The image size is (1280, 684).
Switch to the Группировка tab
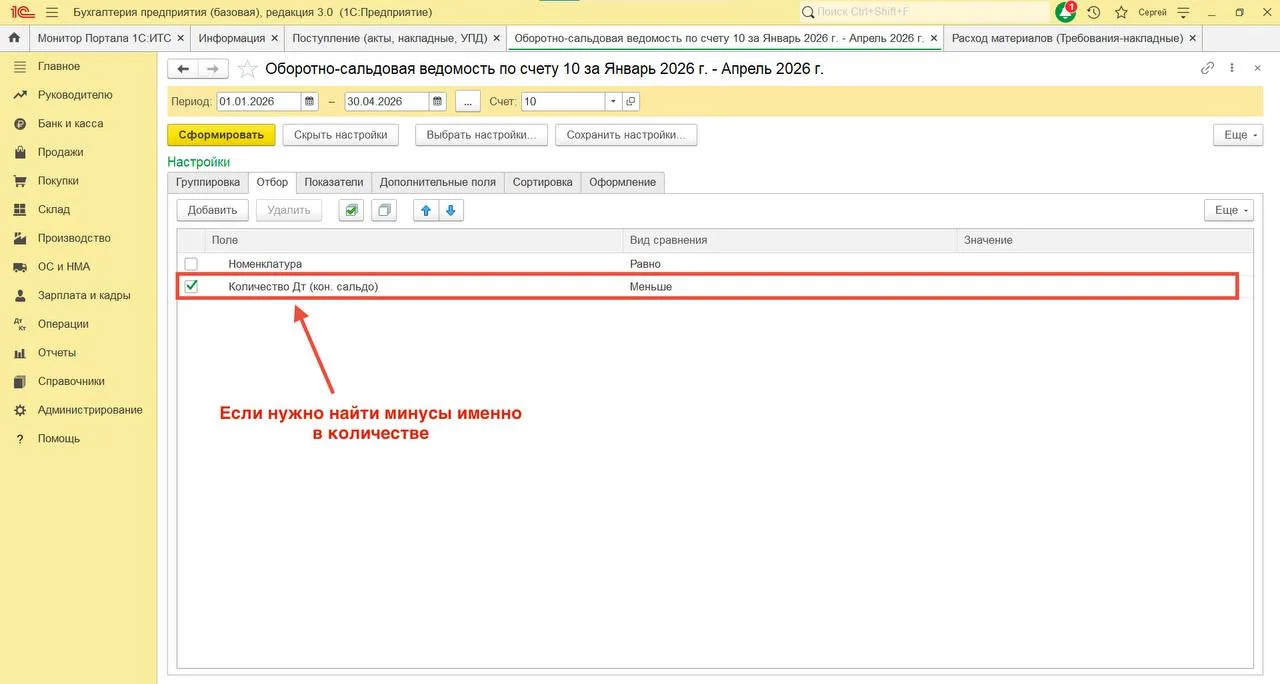click(x=208, y=182)
